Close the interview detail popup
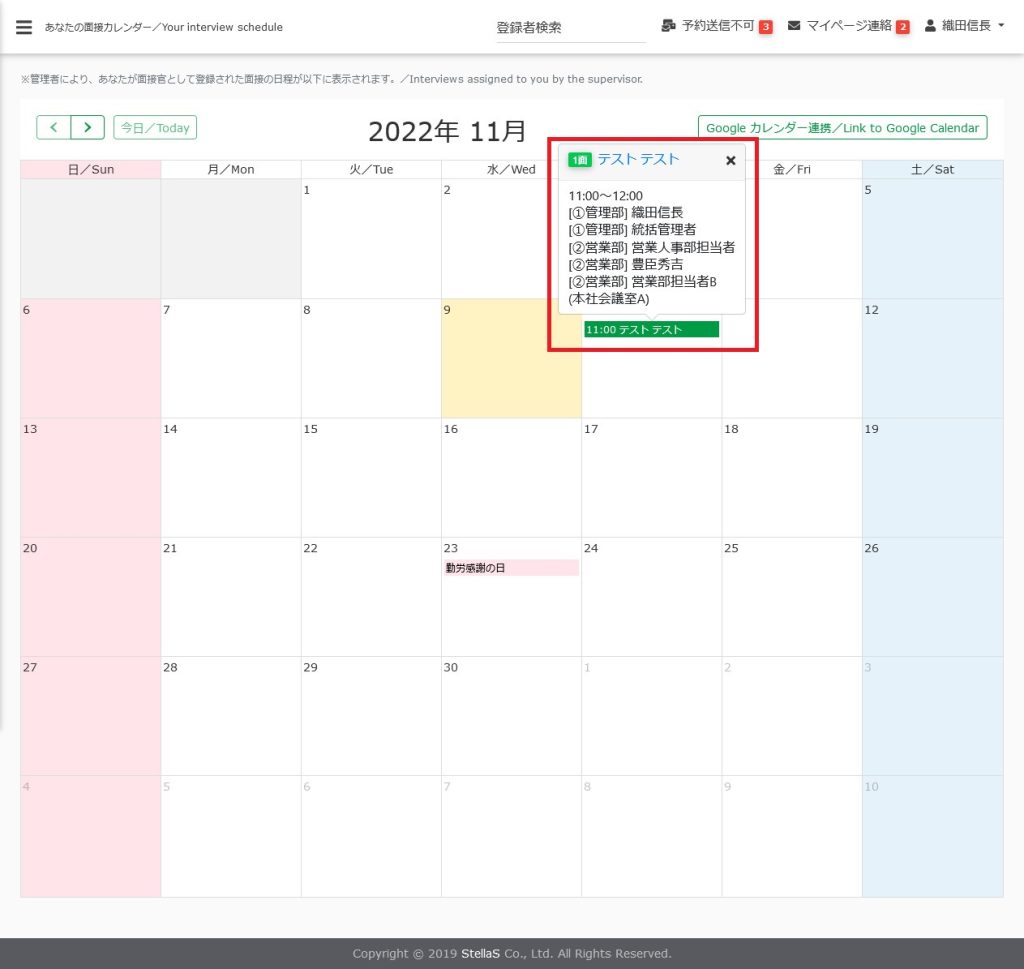 (x=730, y=160)
